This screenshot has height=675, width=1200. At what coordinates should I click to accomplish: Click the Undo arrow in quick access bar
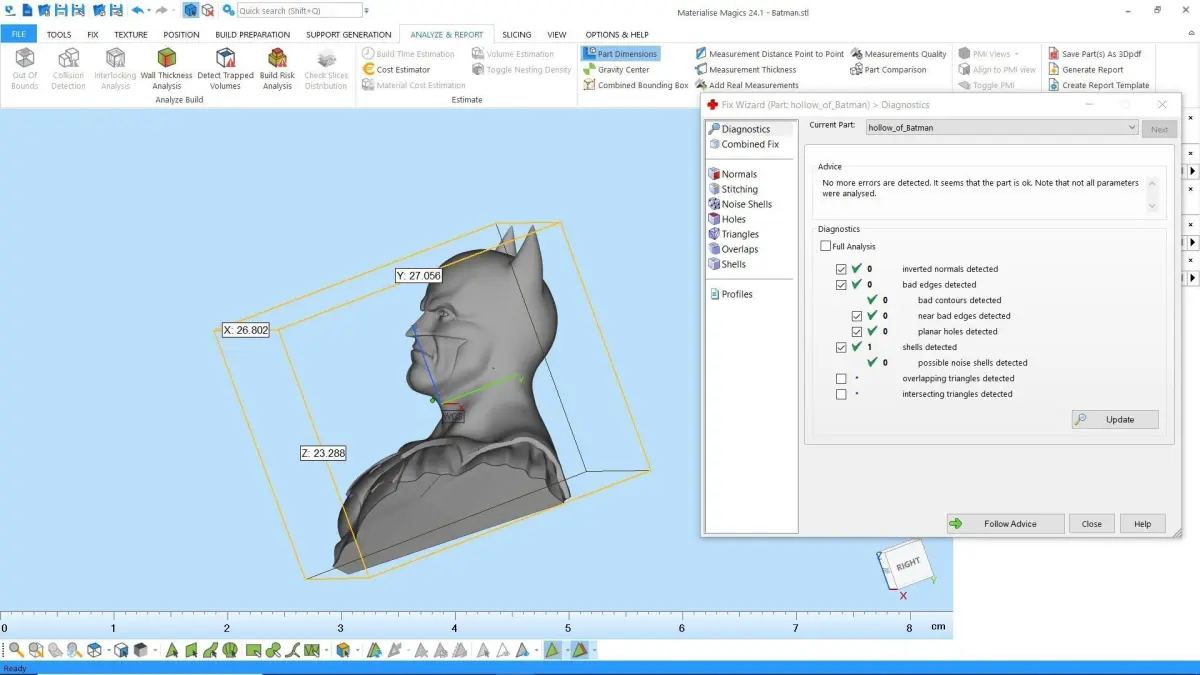click(137, 10)
